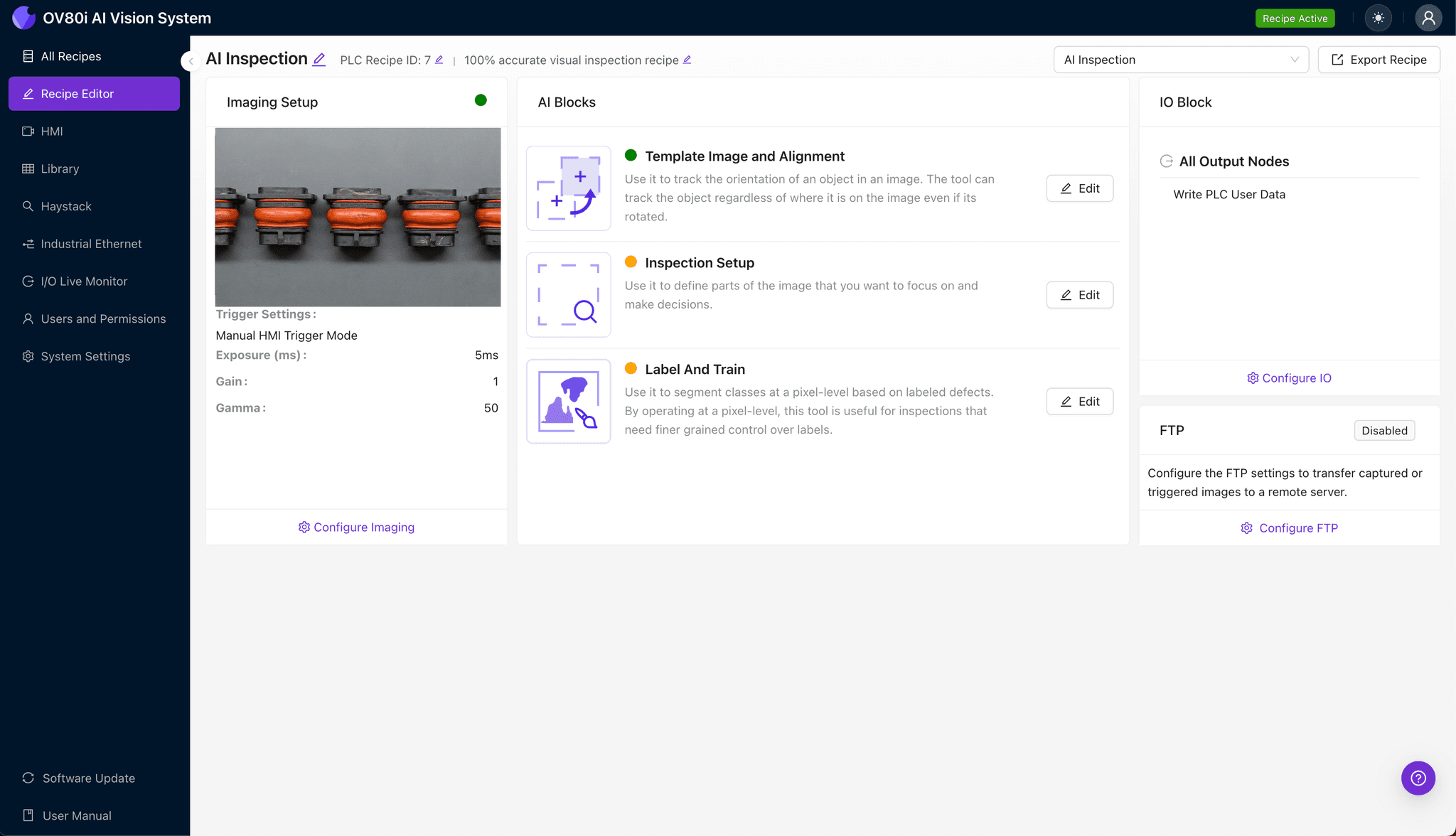Click the Template Image and Alignment block icon
This screenshot has height=836, width=1456.
[x=568, y=188]
